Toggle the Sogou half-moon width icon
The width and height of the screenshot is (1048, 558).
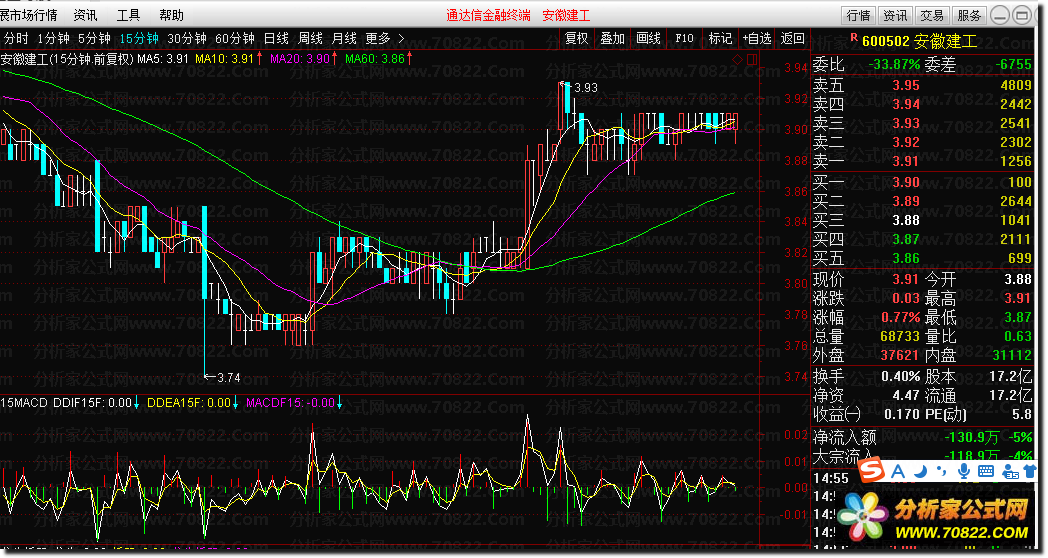pyautogui.click(x=921, y=472)
